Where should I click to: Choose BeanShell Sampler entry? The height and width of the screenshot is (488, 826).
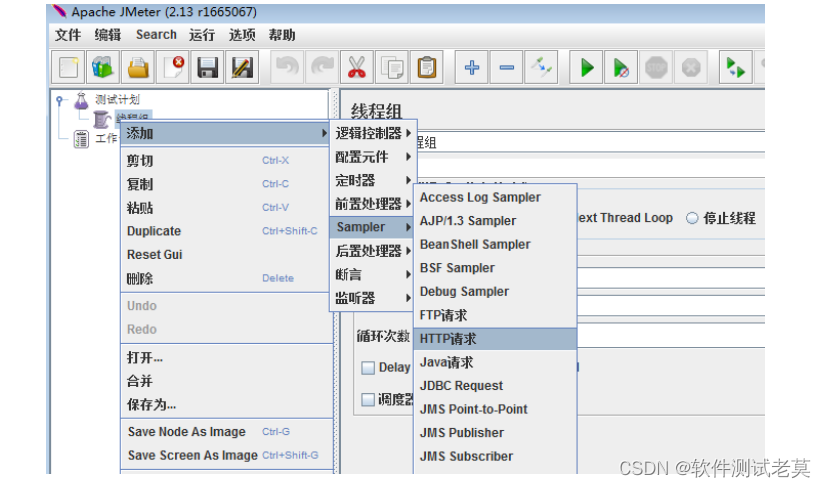[495, 245]
